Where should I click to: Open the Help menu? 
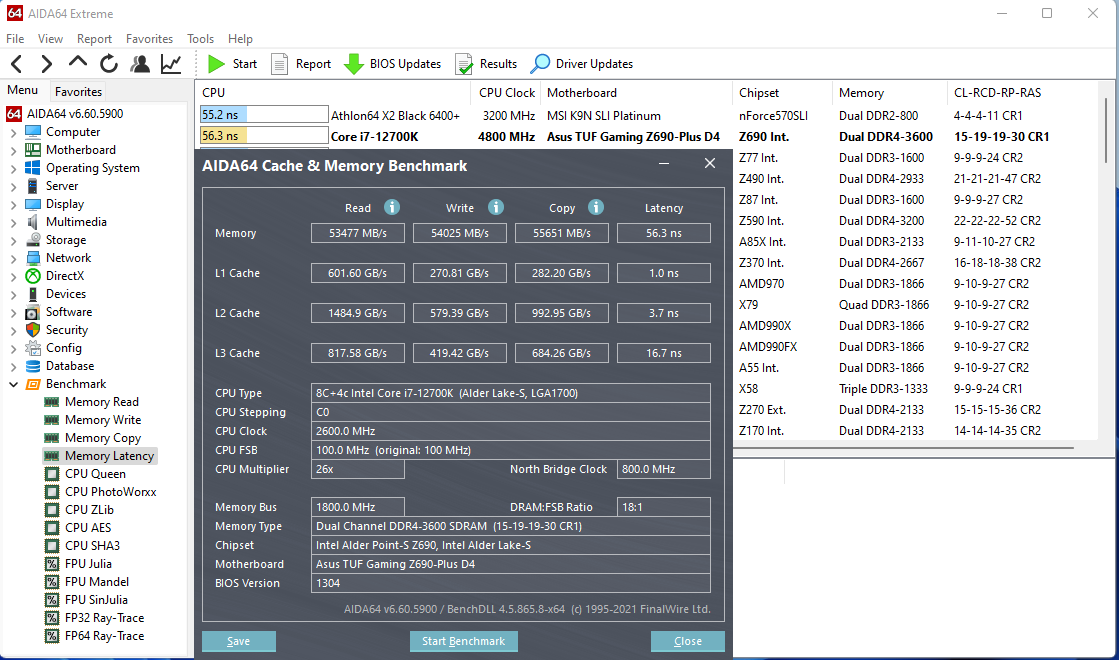coord(240,39)
